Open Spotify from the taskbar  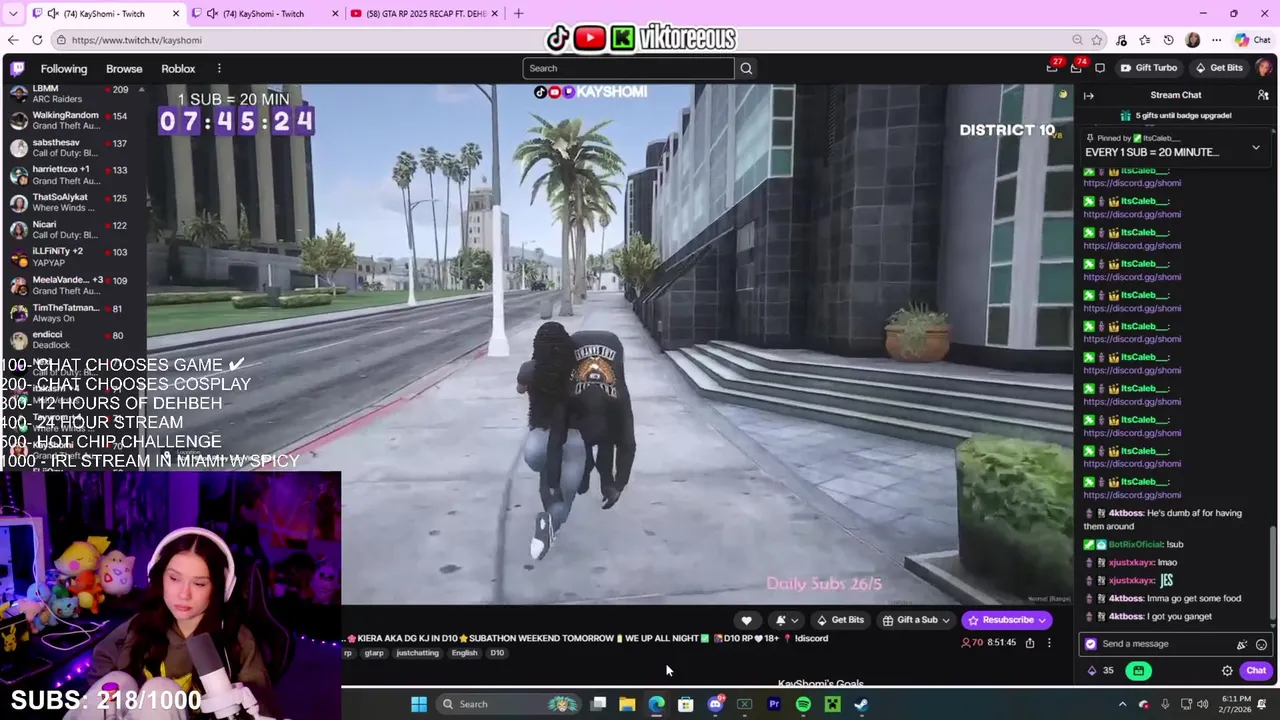[803, 704]
